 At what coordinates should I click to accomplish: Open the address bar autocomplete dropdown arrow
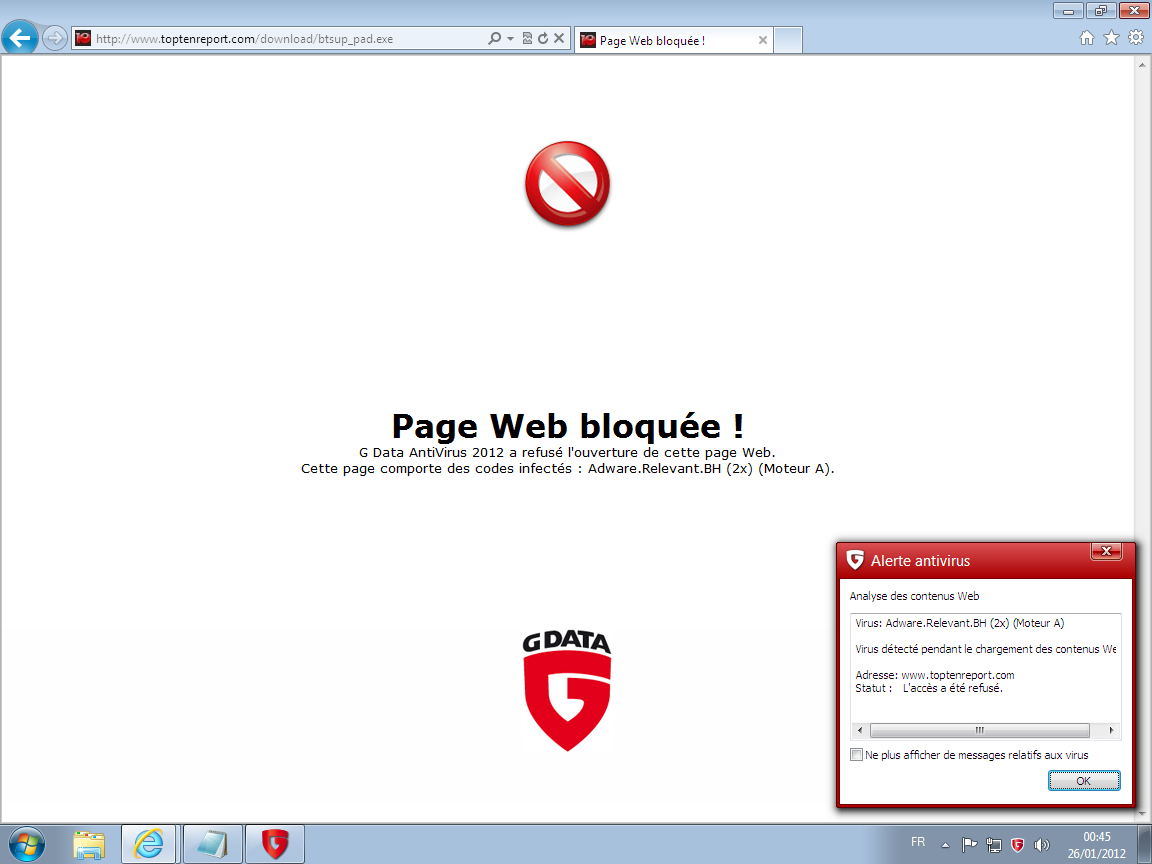511,38
